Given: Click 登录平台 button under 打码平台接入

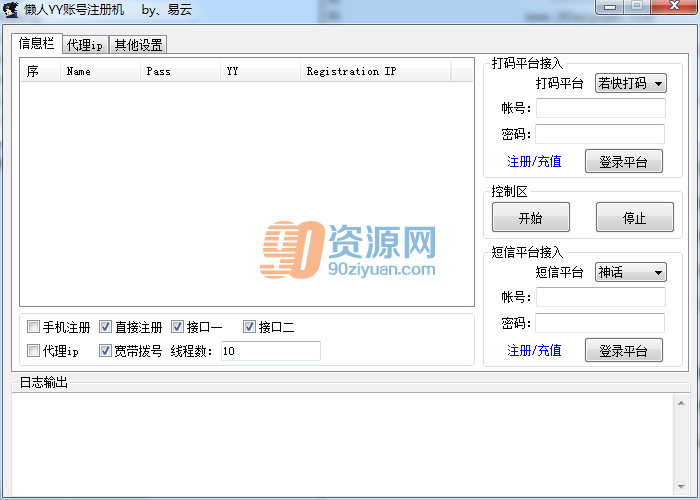Looking at the screenshot, I should click(x=624, y=162).
